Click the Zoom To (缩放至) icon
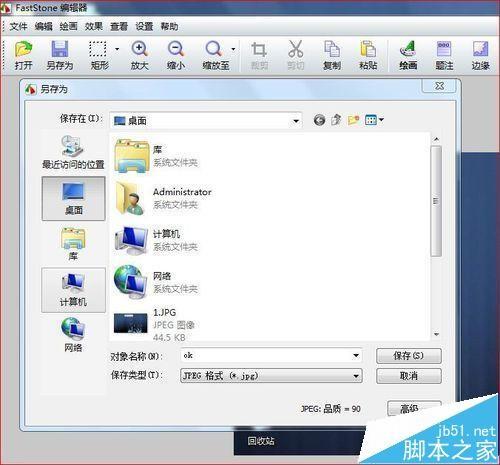Image resolution: width=500 pixels, height=465 pixels. pyautogui.click(x=215, y=55)
